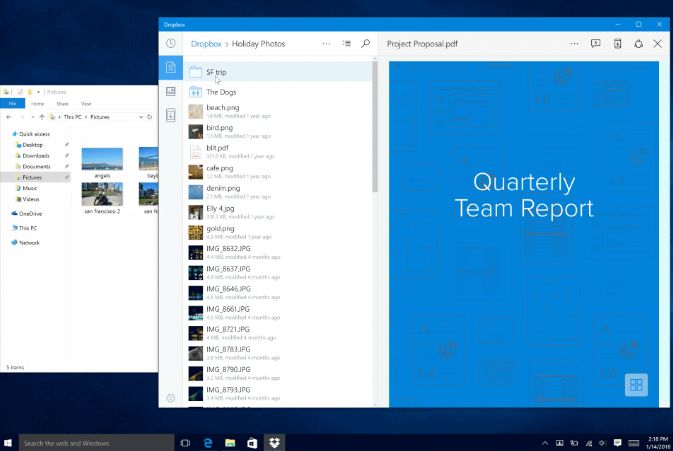Select IMG_8632.JPG in file list
The height and width of the screenshot is (451, 673).
point(278,252)
